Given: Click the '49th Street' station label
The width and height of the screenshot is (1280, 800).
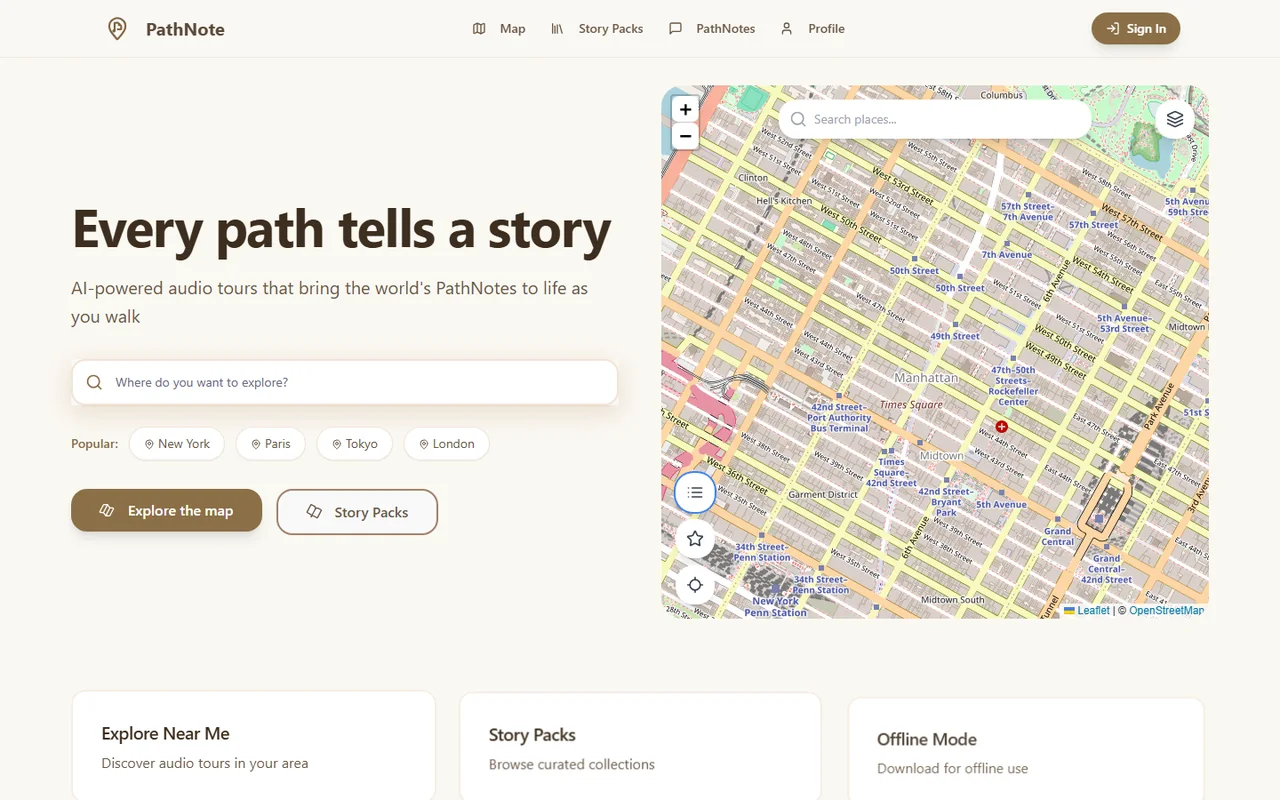Looking at the screenshot, I should pyautogui.click(x=955, y=336).
